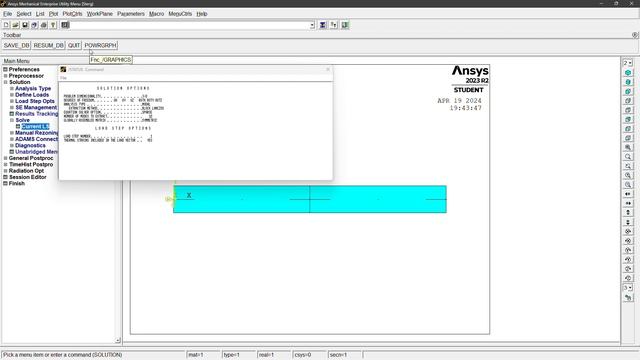
Task: Click Unabridged Menu item
Action: pyautogui.click(x=36, y=152)
